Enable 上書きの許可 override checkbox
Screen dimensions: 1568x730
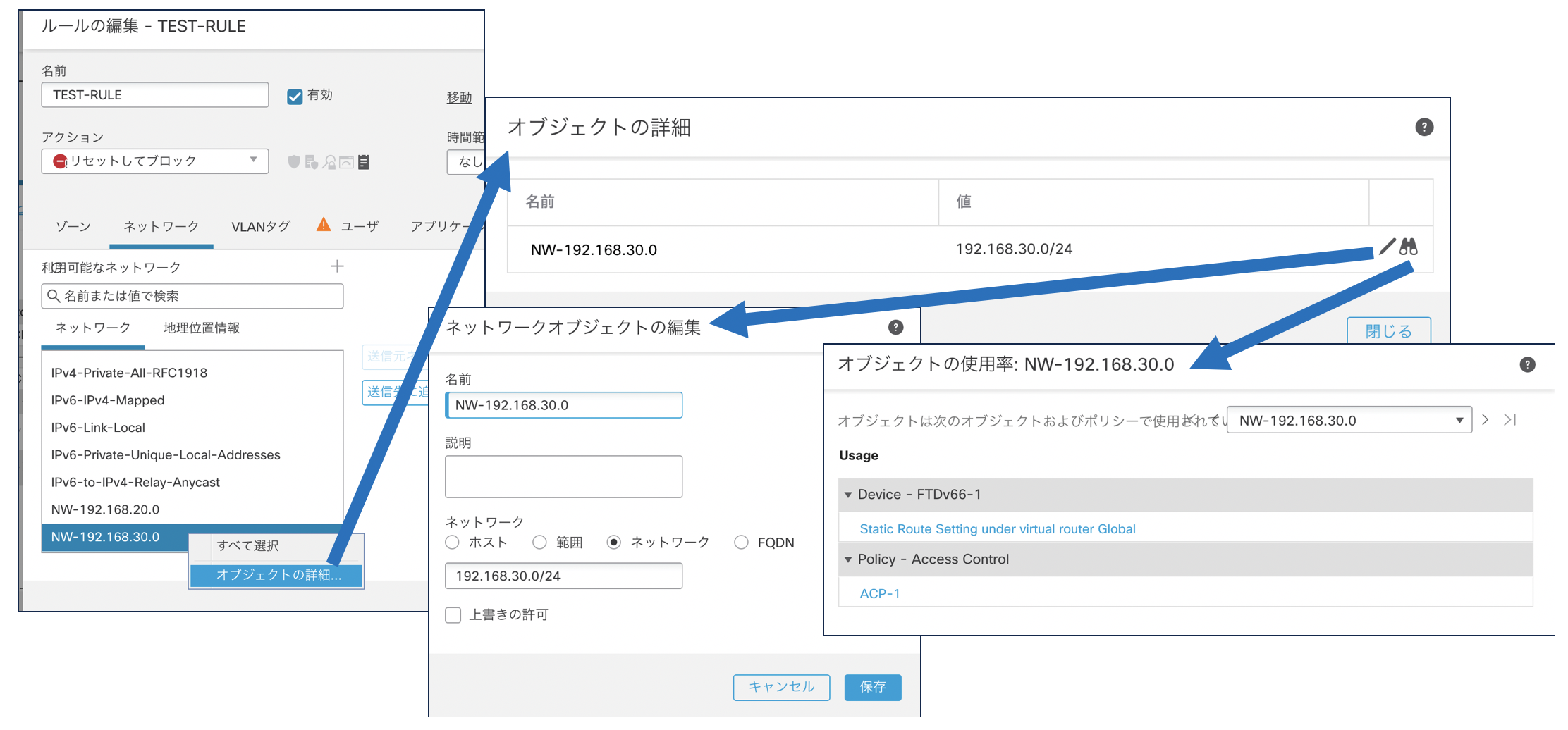click(453, 615)
